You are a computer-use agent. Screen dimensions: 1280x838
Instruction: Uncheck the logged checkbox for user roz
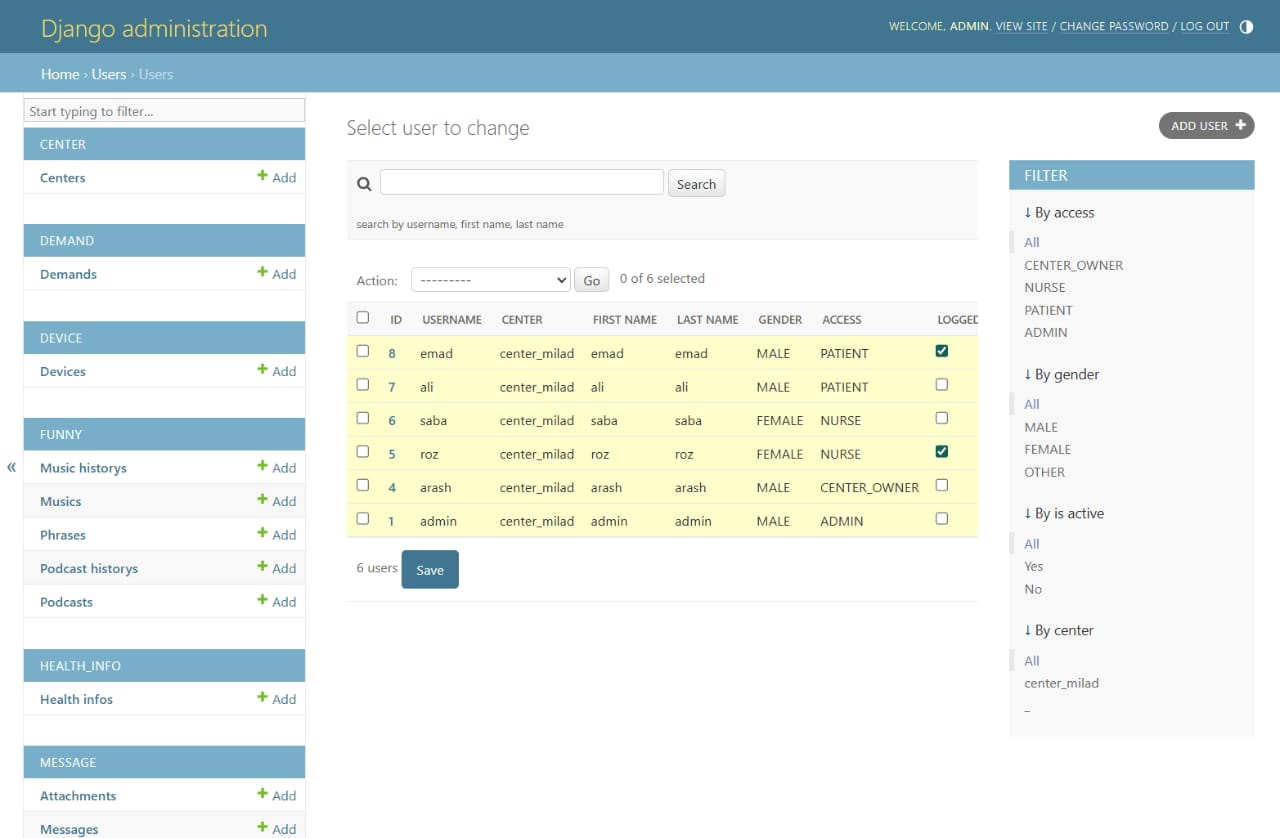click(941, 452)
